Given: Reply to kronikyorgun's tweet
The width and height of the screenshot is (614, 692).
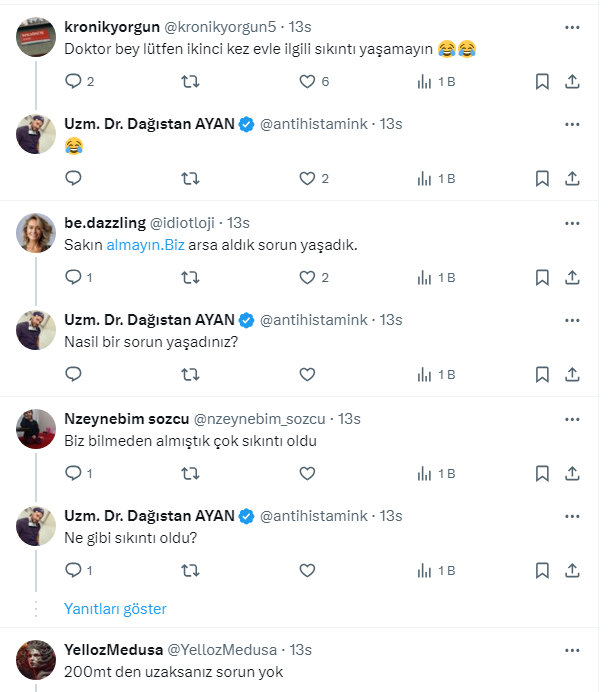Looking at the screenshot, I should pos(73,81).
